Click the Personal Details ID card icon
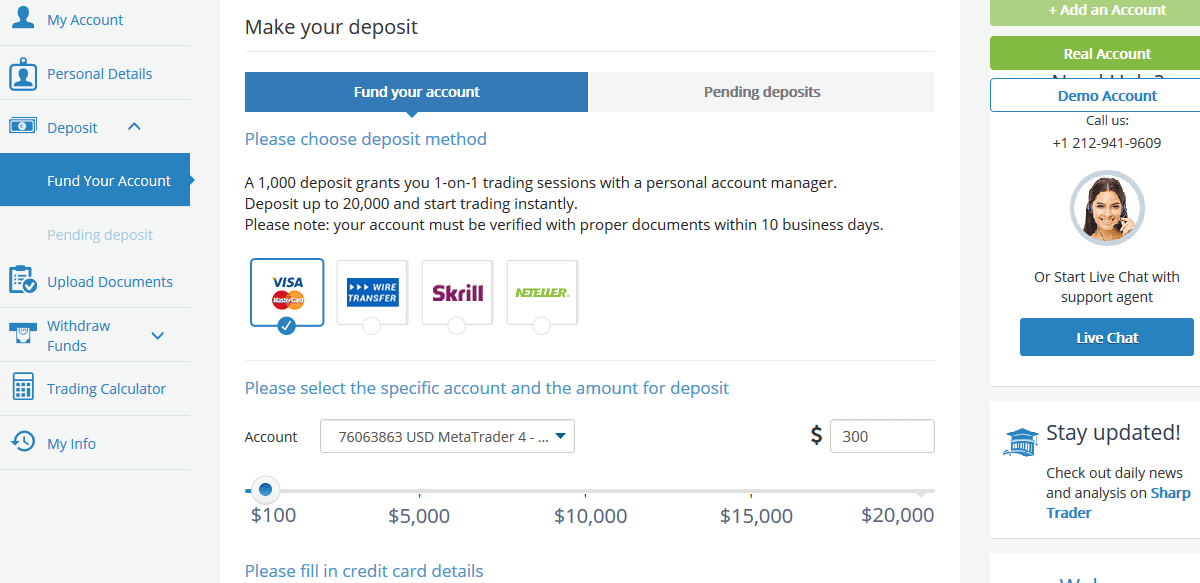The image size is (1200, 583). coord(23,74)
